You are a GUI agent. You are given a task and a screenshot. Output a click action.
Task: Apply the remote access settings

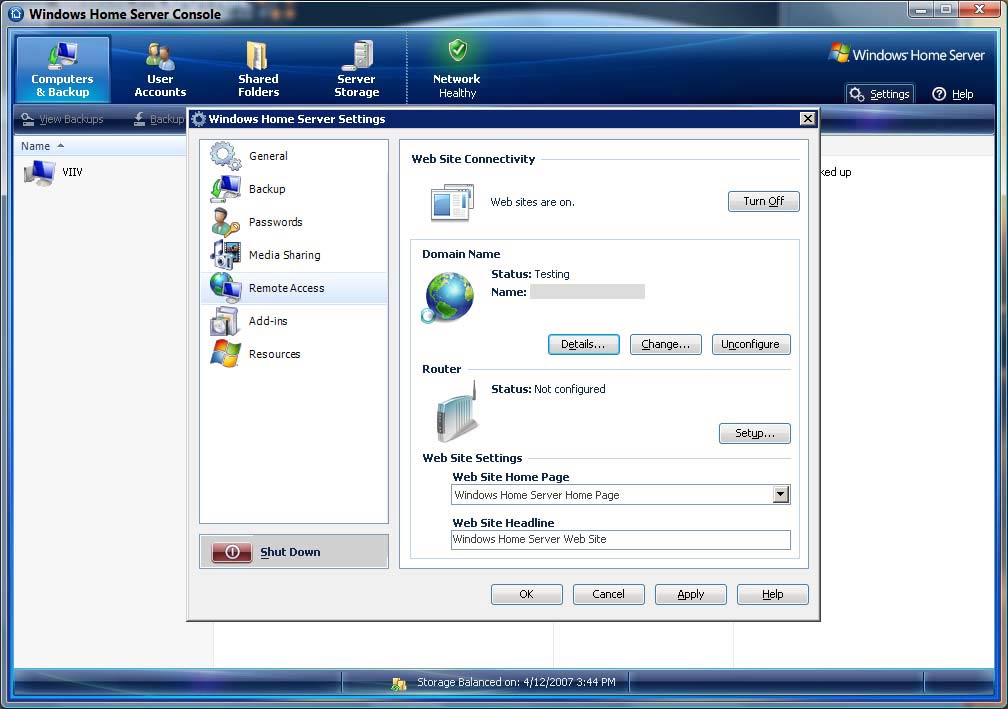[x=690, y=594]
